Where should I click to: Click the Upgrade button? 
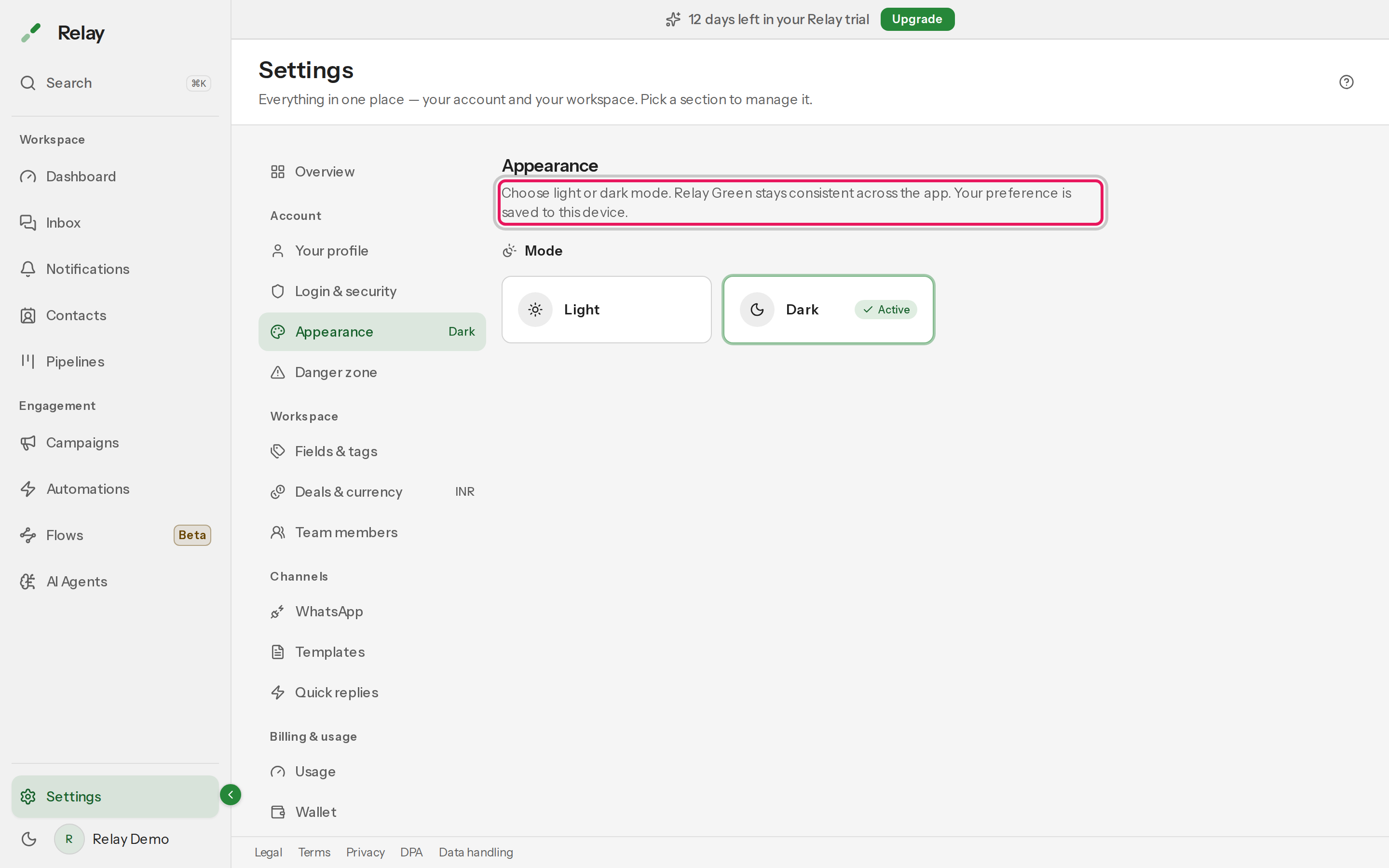pyautogui.click(x=917, y=19)
